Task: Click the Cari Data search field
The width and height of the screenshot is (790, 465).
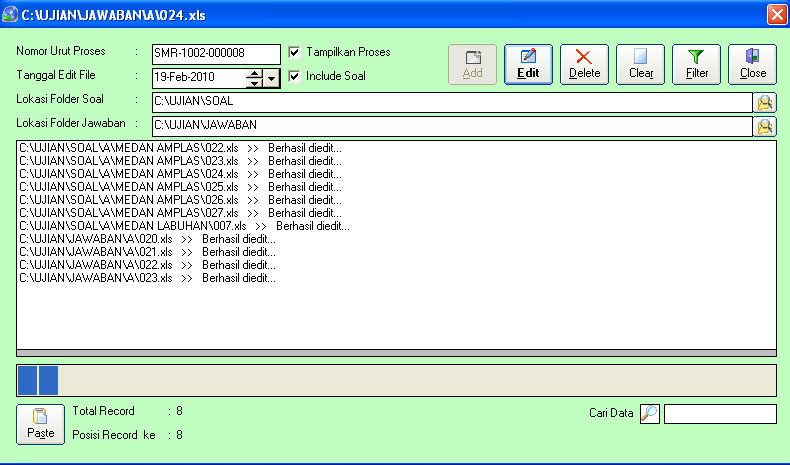Action: coord(720,414)
